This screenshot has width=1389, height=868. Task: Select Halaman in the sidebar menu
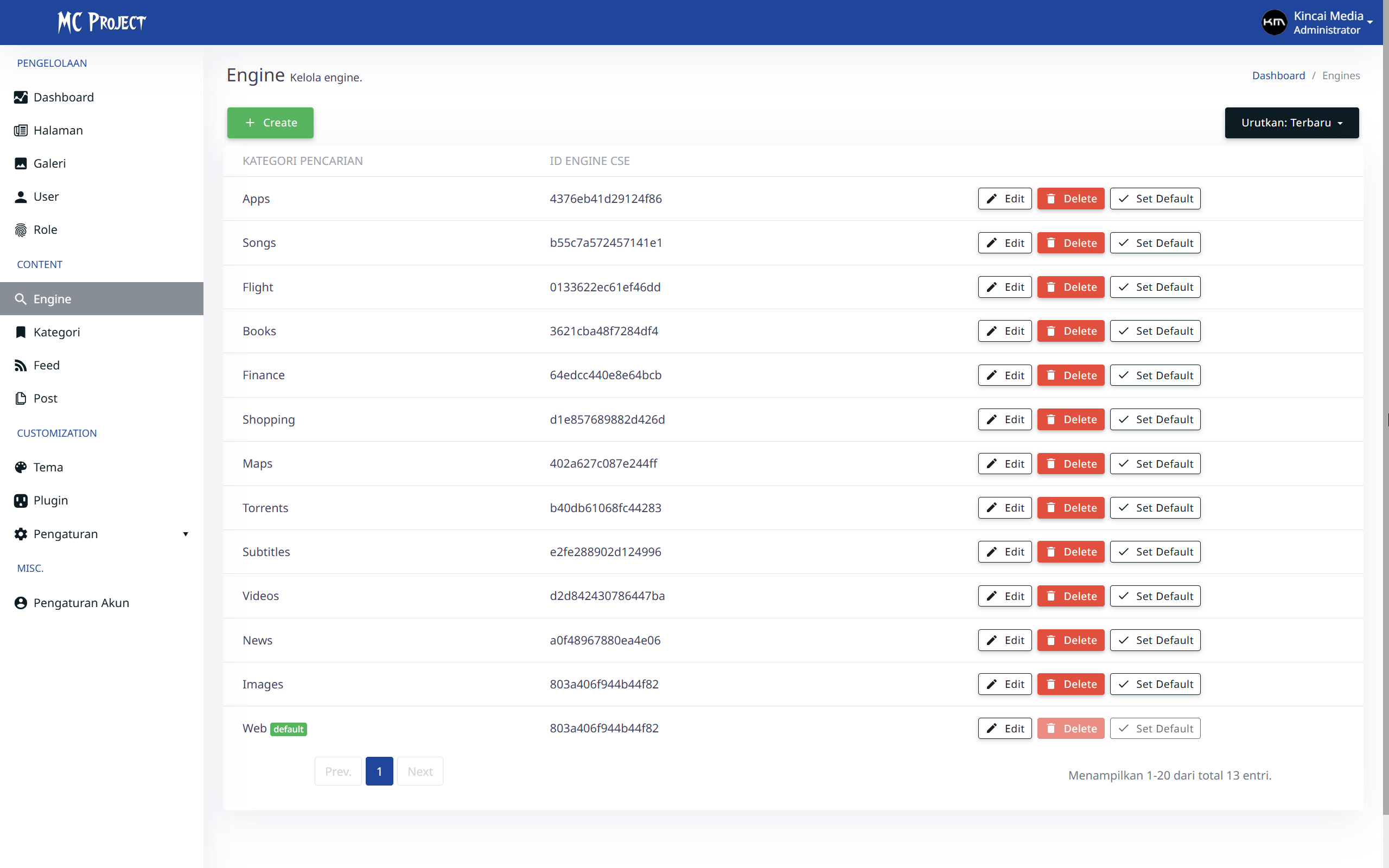[x=58, y=130]
